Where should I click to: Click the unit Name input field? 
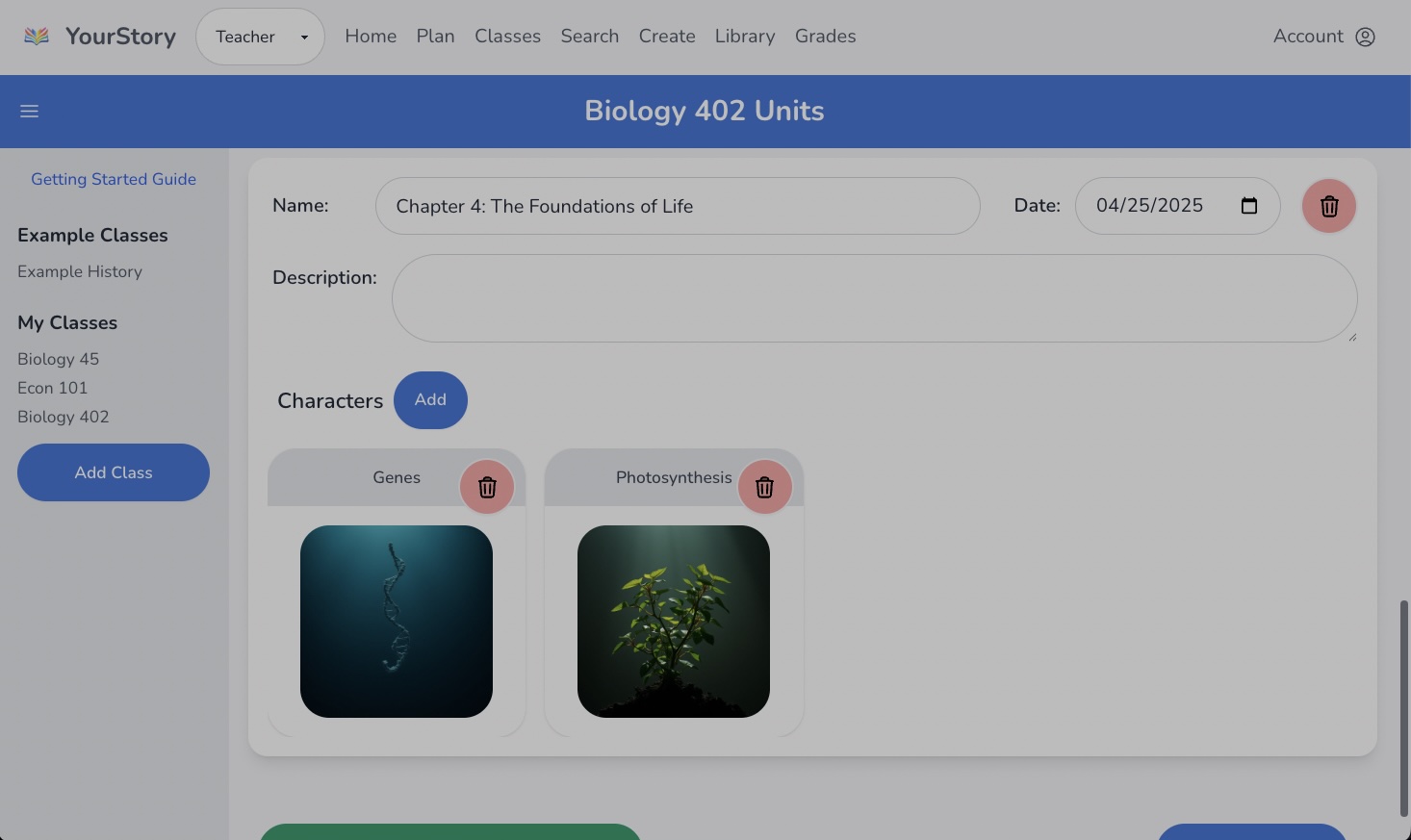[x=677, y=206]
